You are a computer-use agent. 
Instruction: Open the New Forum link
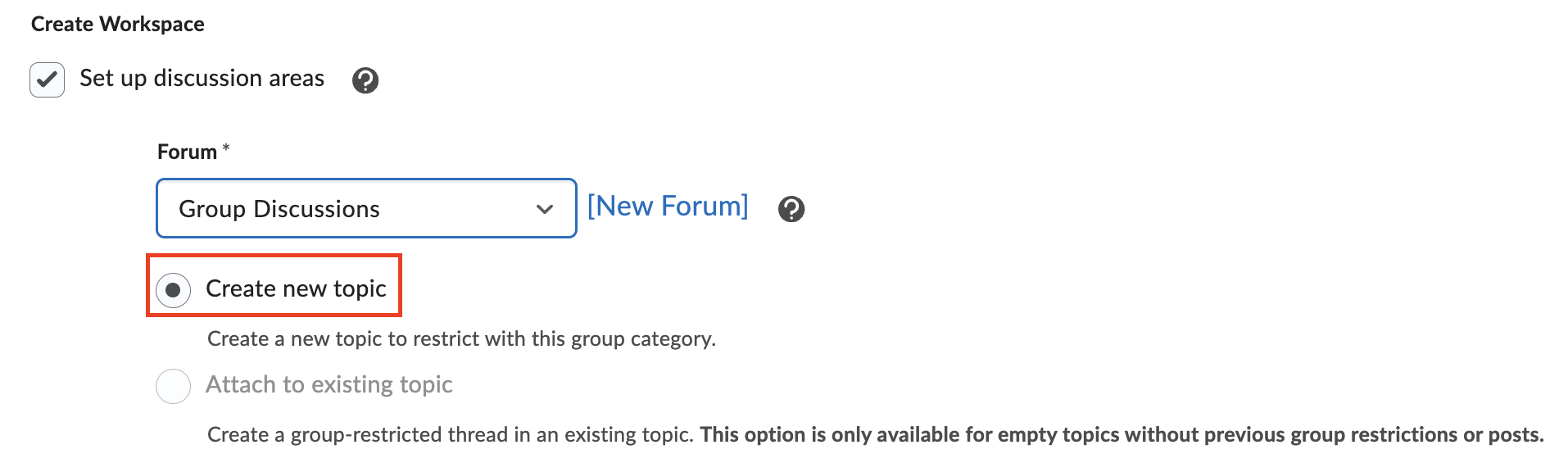pos(668,206)
